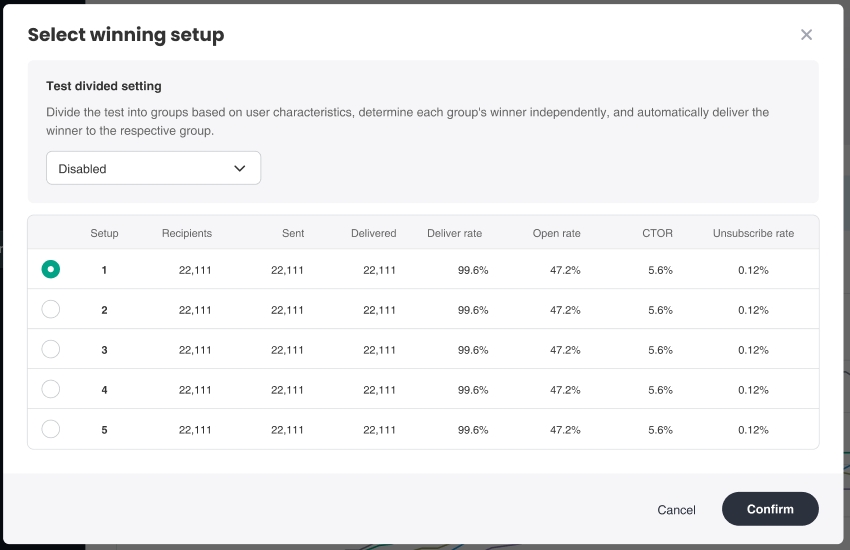Click the dropdown chevron arrow beside Disabled
Image resolution: width=850 pixels, height=550 pixels.
(x=240, y=168)
